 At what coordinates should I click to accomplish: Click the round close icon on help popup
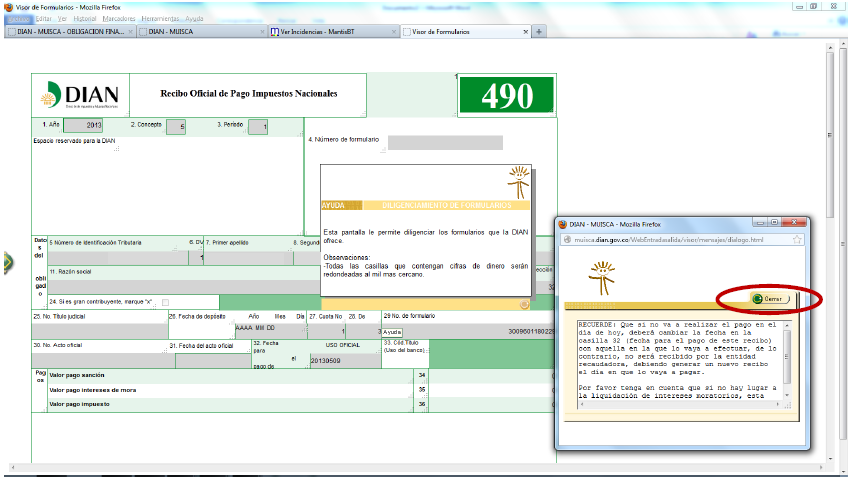click(x=524, y=304)
